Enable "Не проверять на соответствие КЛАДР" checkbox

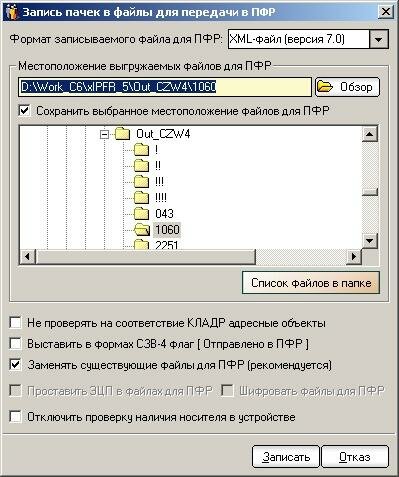tap(16, 323)
